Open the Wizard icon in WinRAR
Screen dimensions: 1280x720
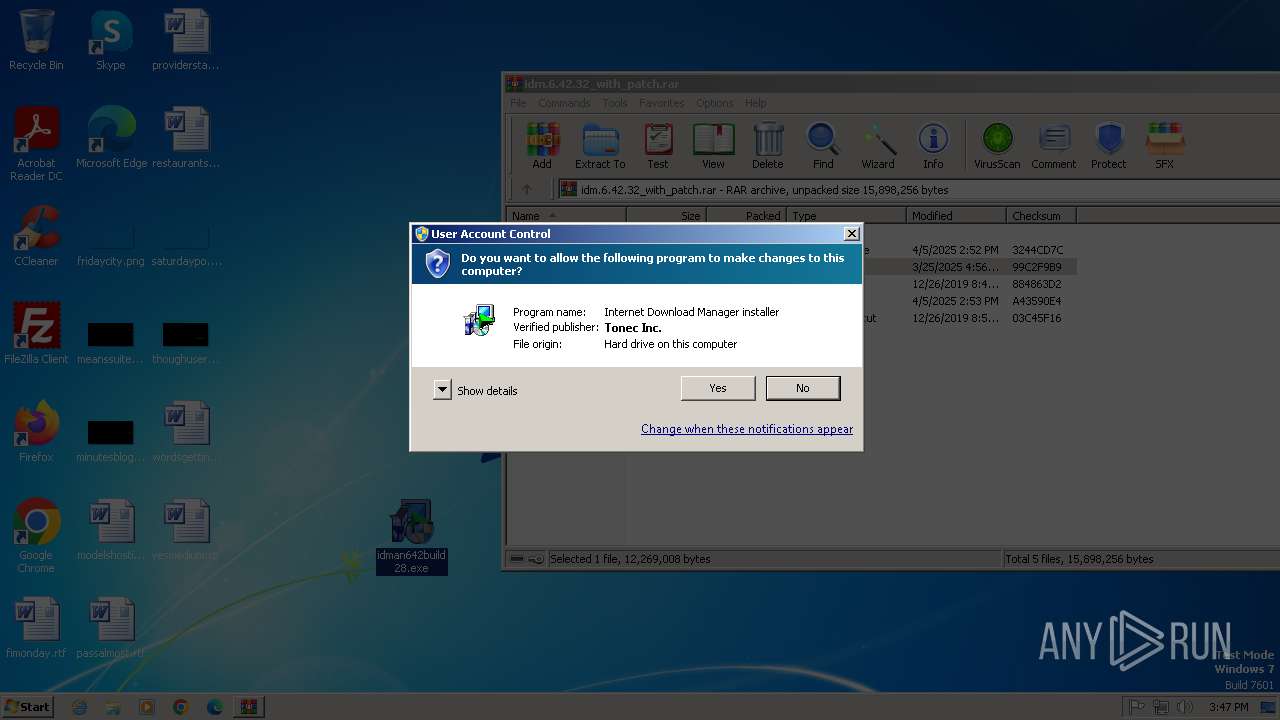(x=878, y=146)
